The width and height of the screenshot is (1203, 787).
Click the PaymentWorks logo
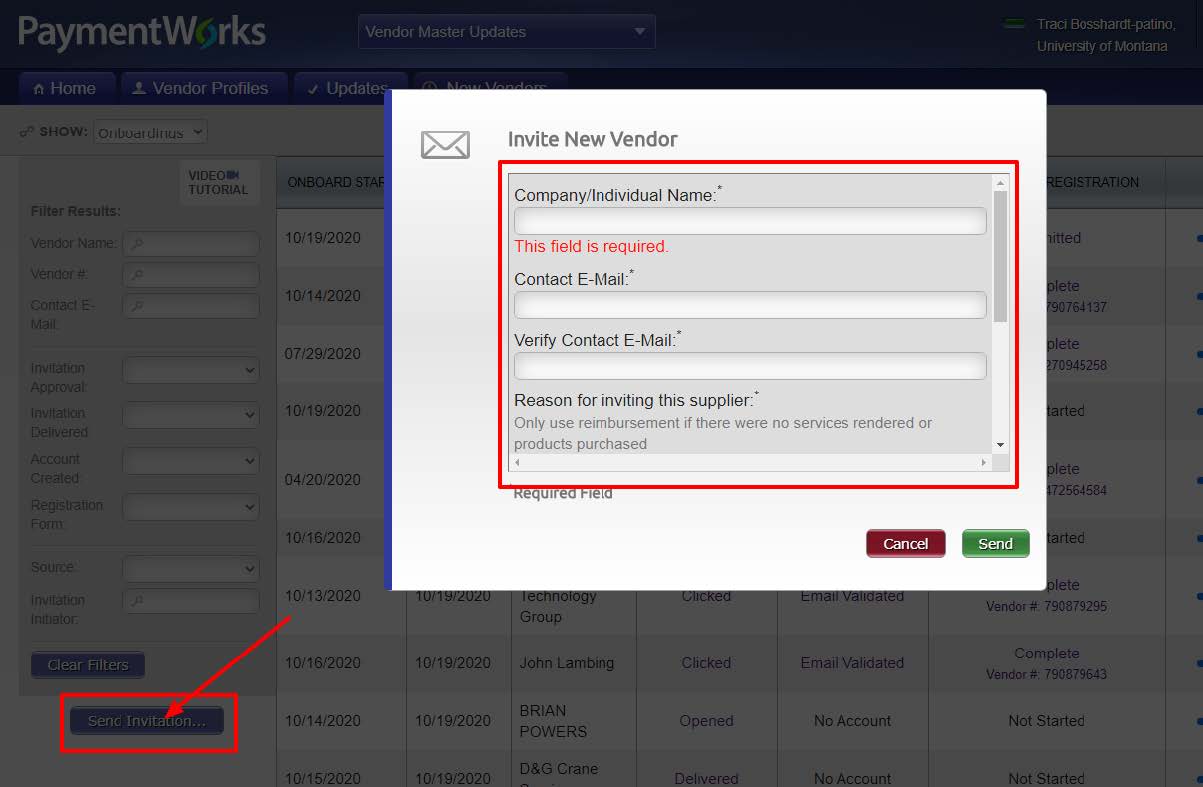142,33
